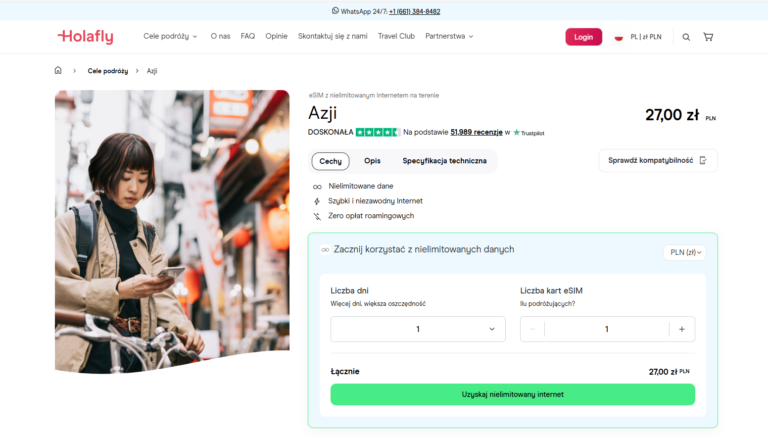768x438 pixels.
Task: Click the lightning icon beside Szybki Internet
Action: click(x=317, y=201)
